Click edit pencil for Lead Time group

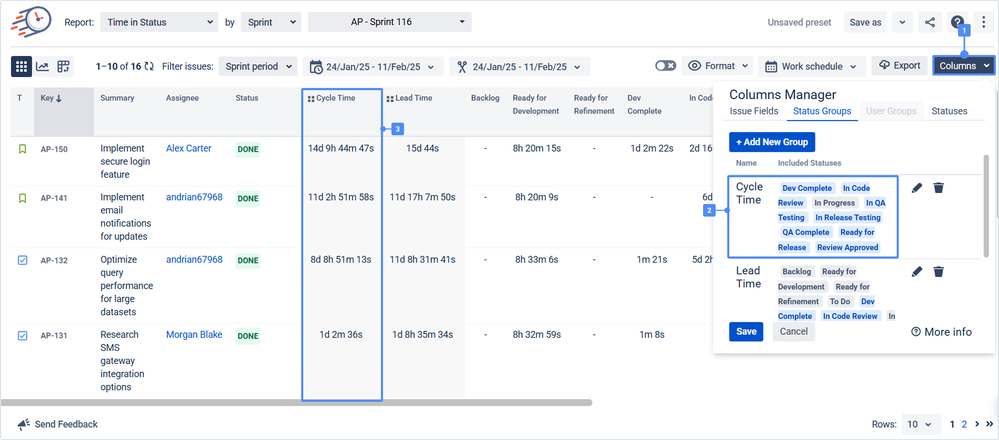coord(917,272)
